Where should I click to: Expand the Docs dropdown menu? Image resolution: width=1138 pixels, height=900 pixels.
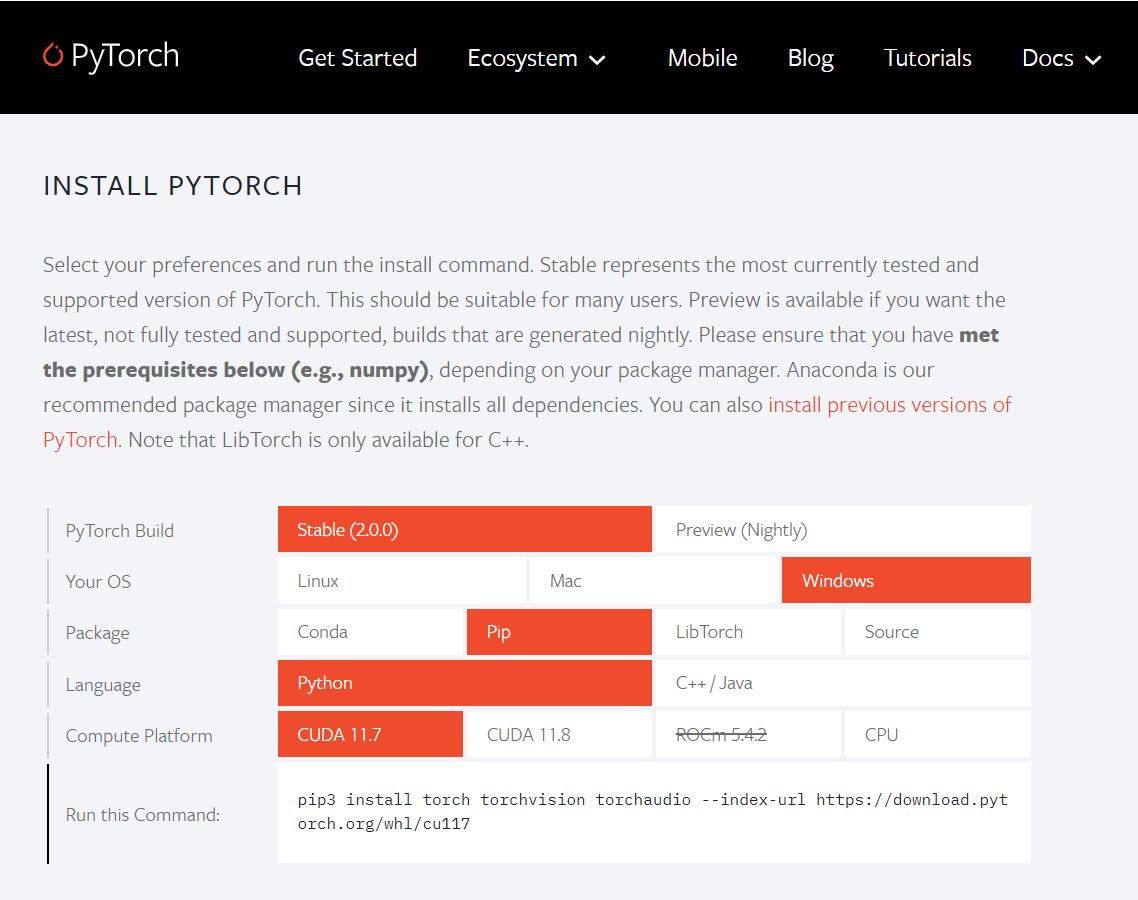[1062, 58]
